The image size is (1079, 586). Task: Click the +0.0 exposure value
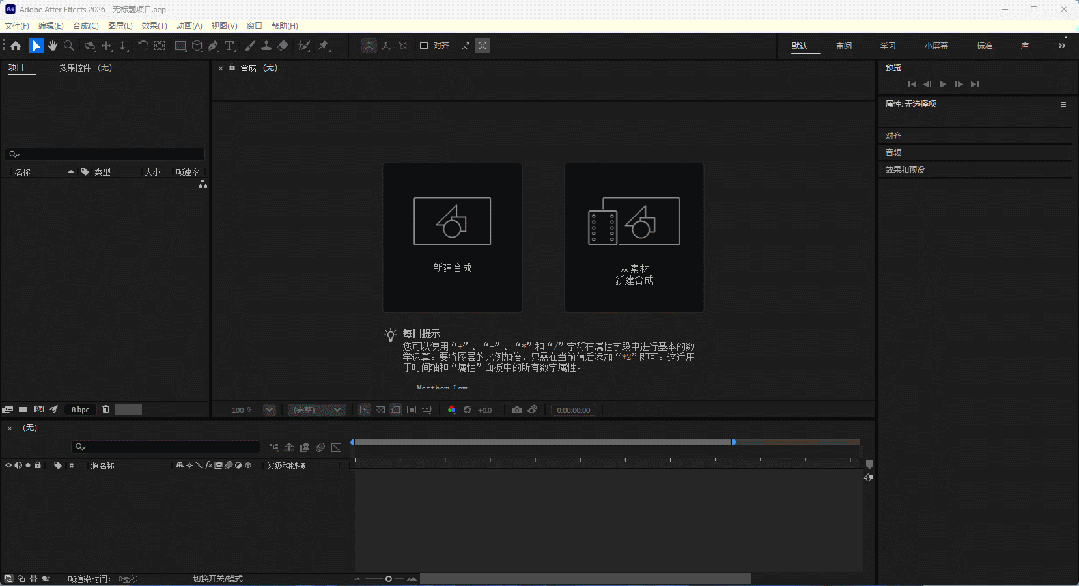pos(485,410)
